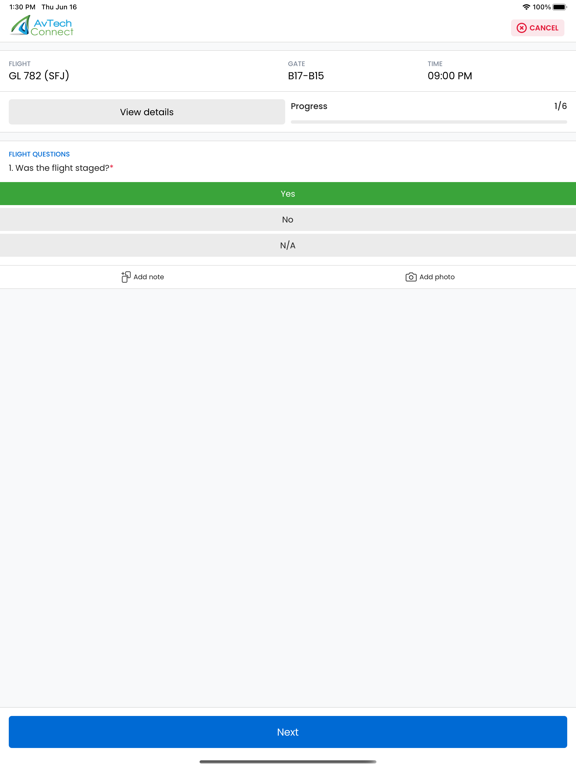Click the gate value B17-B15
This screenshot has width=576, height=768.
click(x=306, y=76)
